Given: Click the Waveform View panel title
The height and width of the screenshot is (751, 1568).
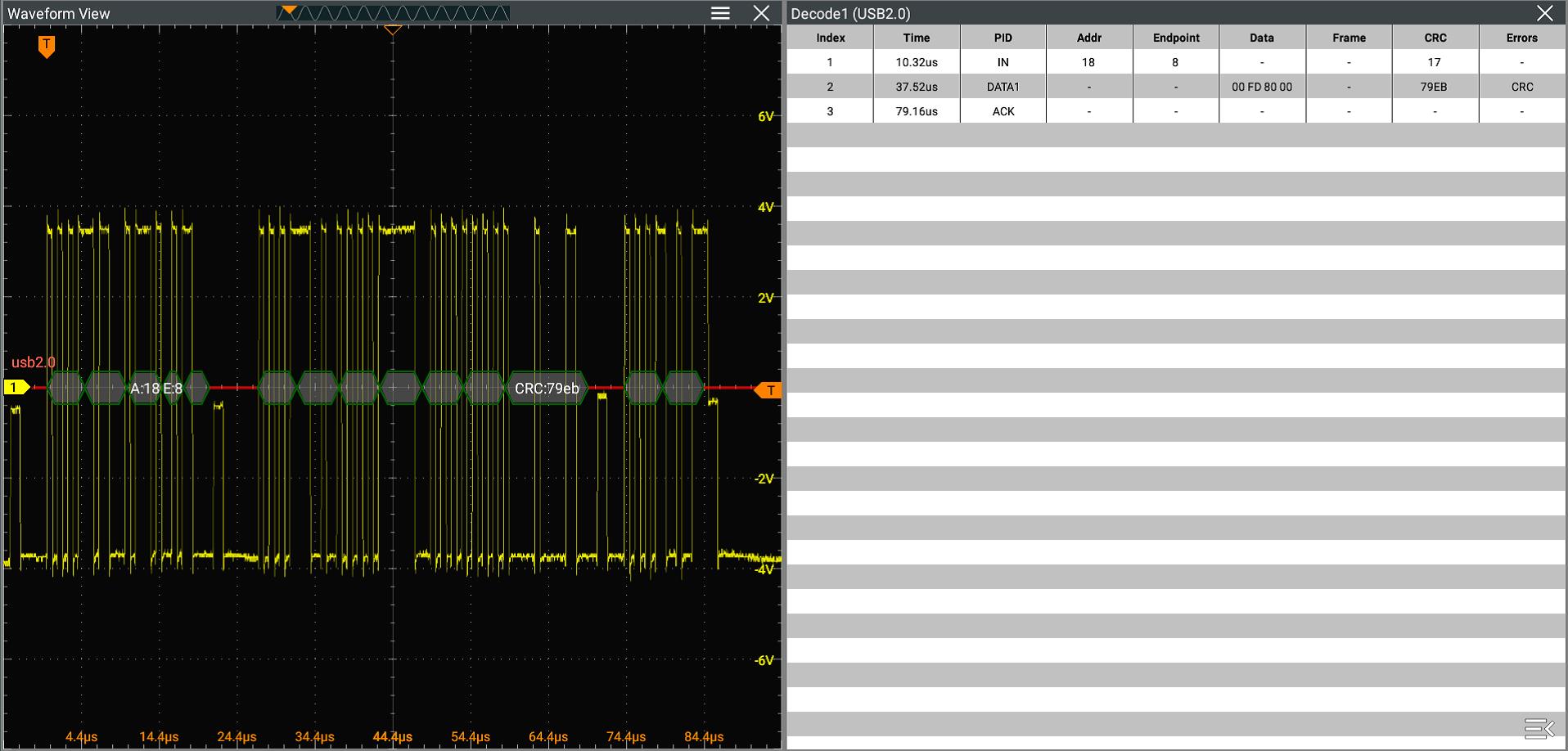Looking at the screenshot, I should point(59,13).
